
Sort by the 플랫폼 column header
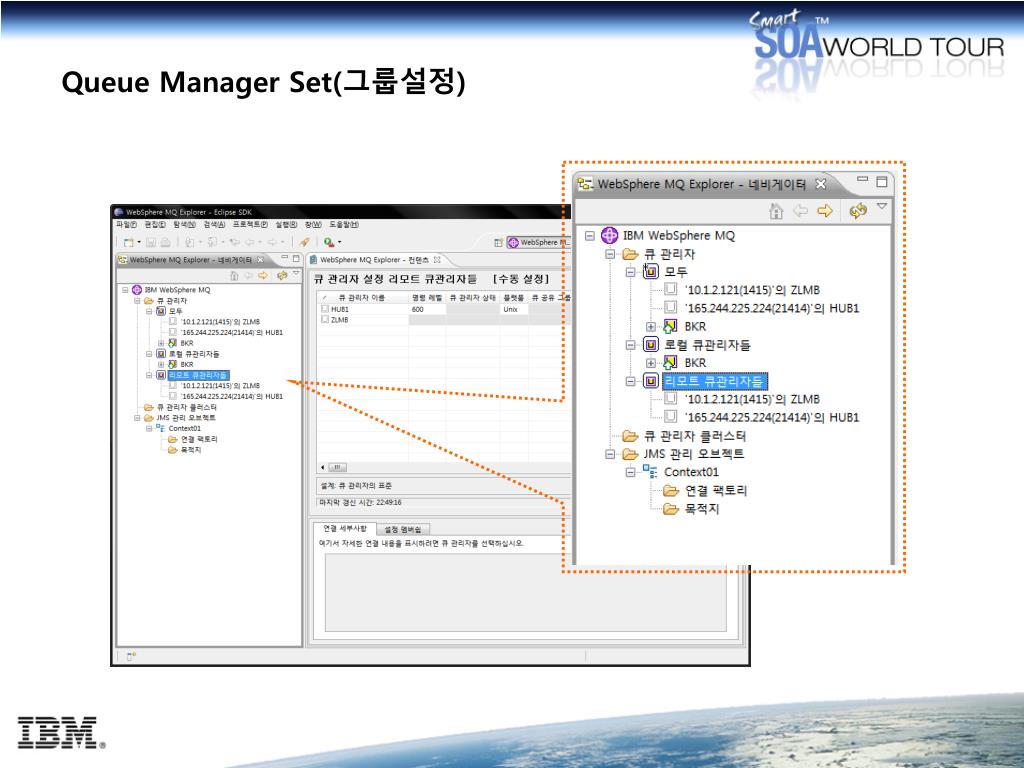tap(514, 298)
